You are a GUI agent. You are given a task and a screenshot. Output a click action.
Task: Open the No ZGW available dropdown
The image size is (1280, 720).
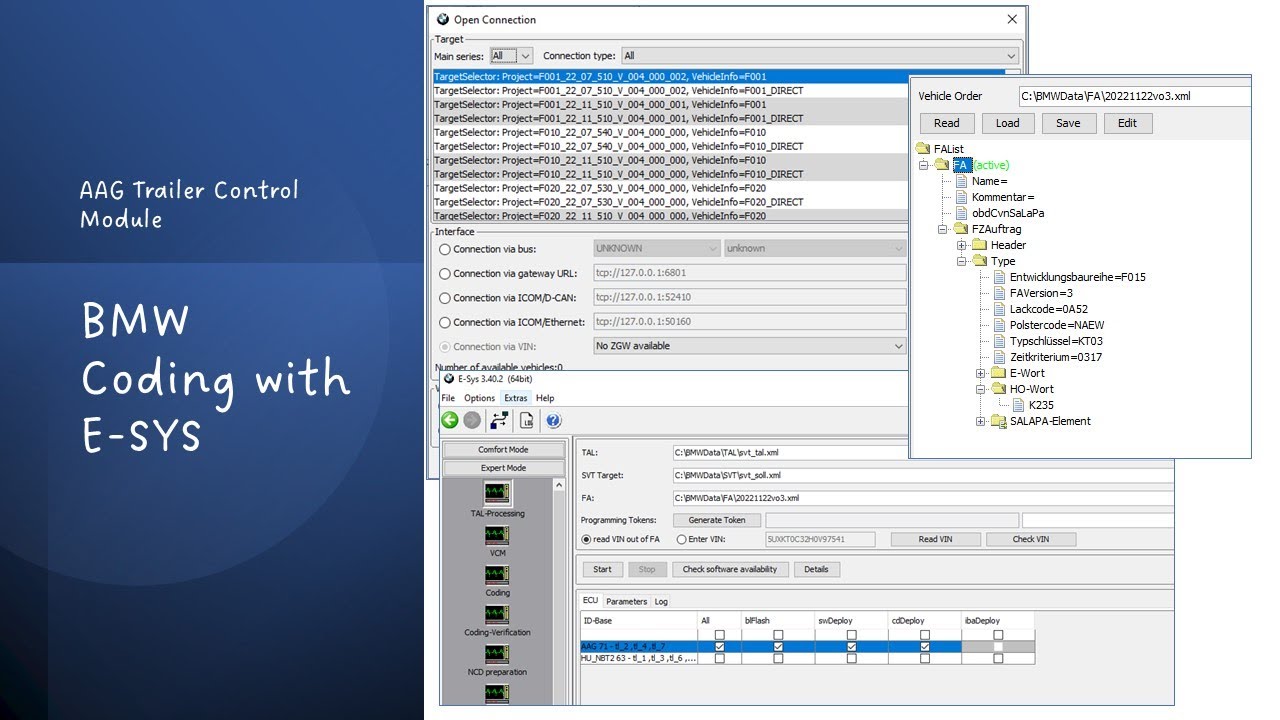(750, 346)
